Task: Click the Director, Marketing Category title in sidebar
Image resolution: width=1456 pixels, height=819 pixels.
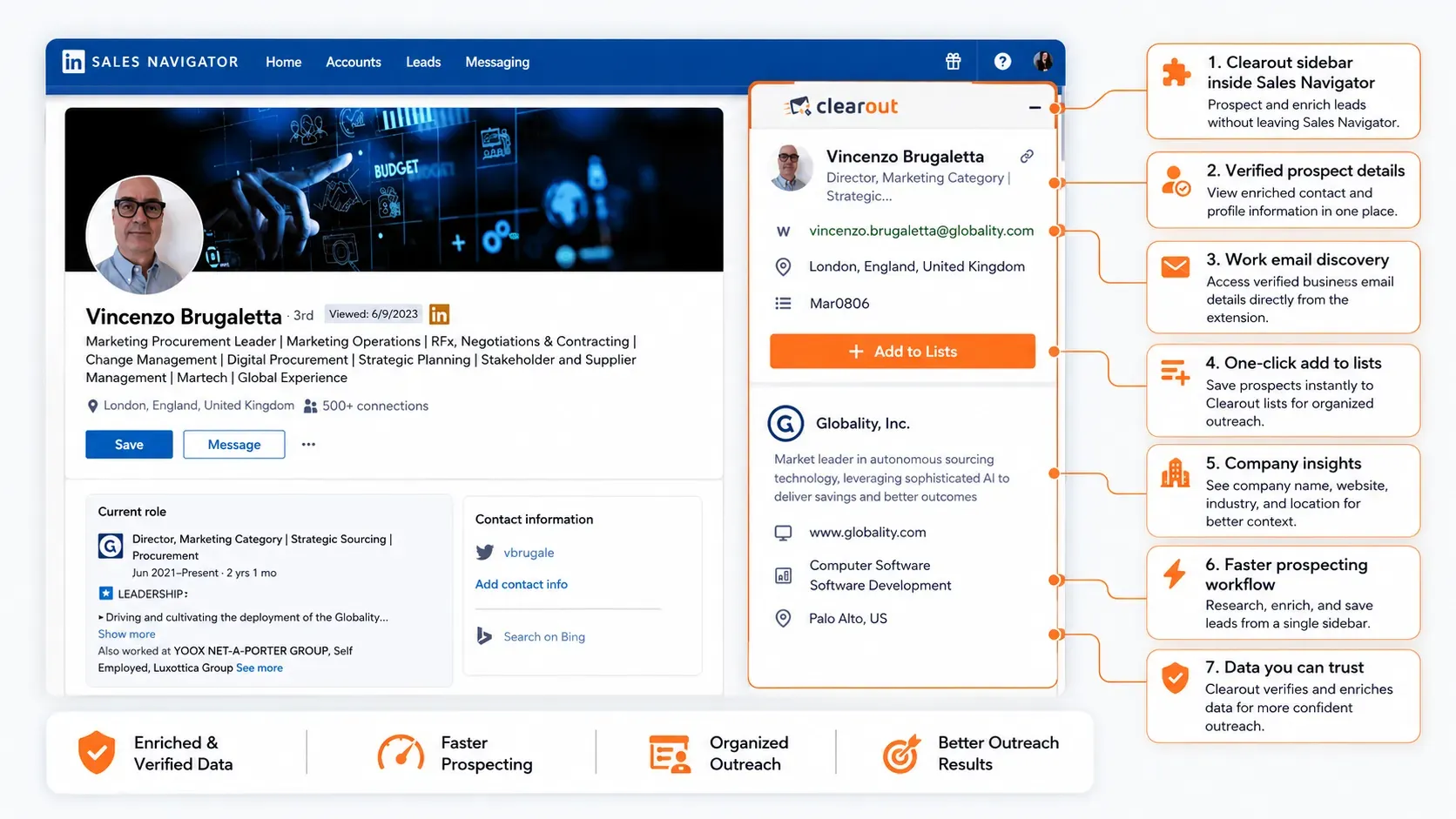Action: pos(918,186)
